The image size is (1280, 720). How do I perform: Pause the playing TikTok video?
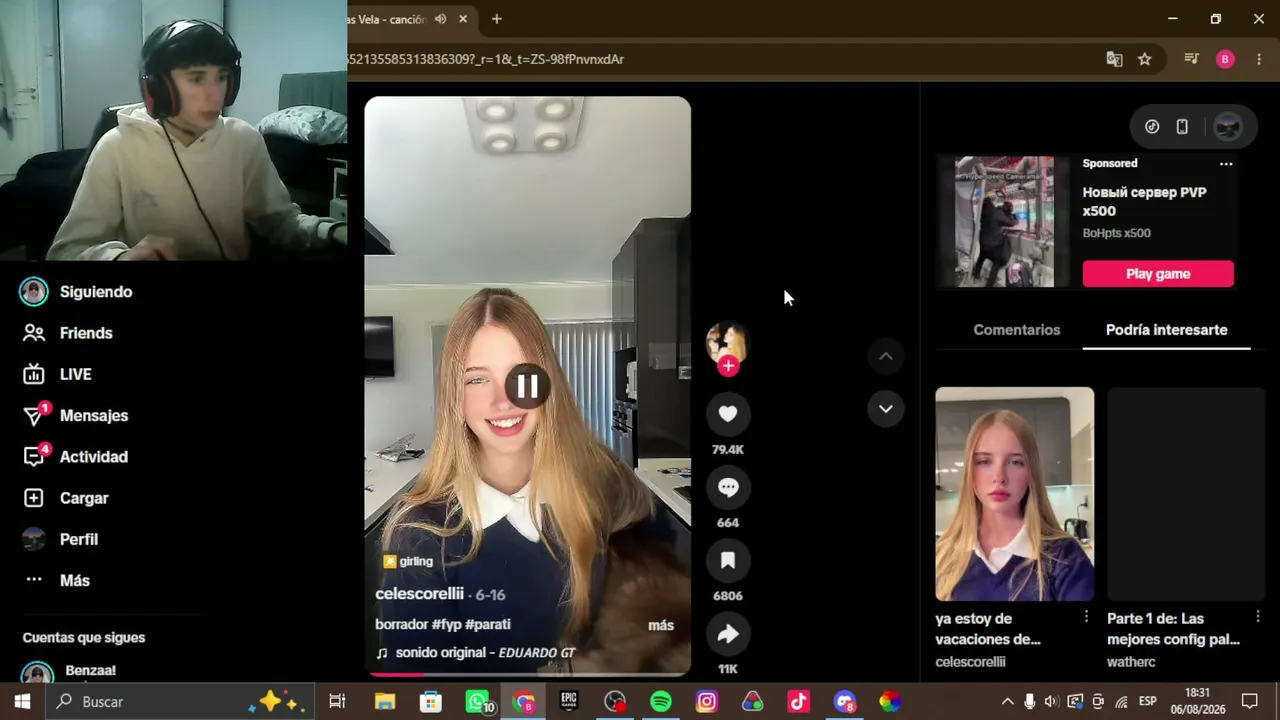[x=527, y=386]
